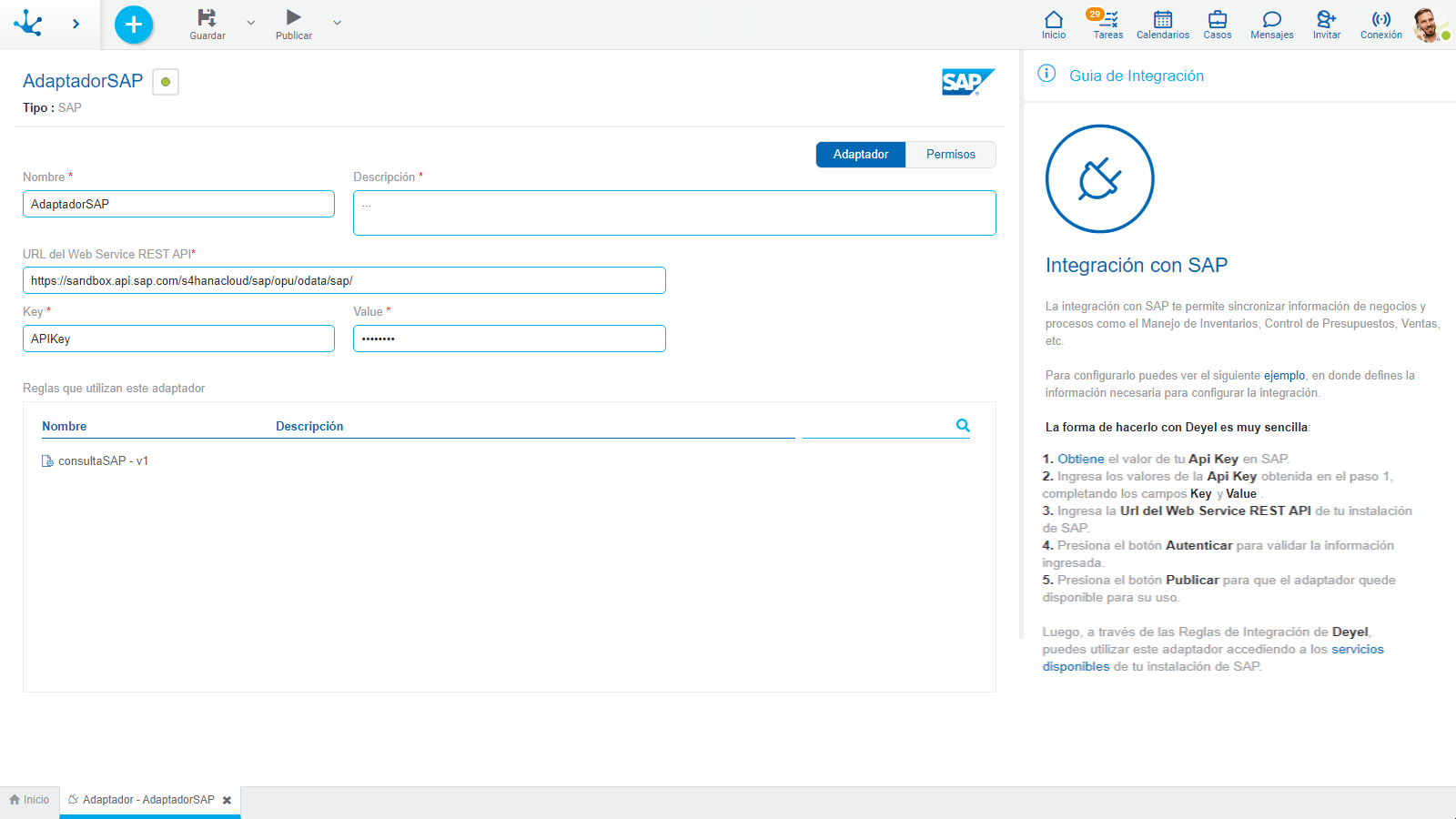Viewport: 1456px width, 819px height.
Task: Sort rules by Descripción column
Action: click(x=309, y=426)
